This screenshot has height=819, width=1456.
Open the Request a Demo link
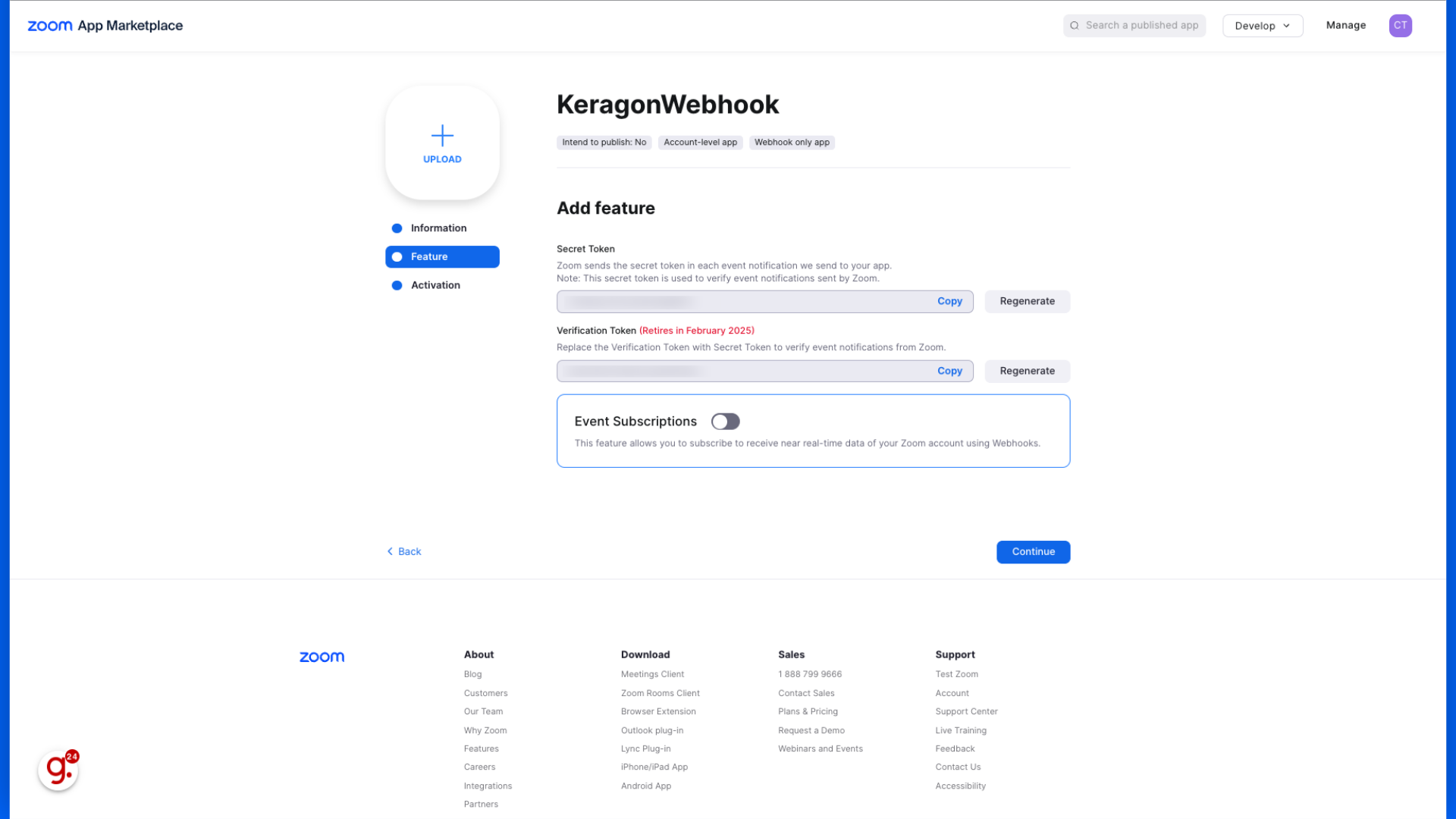tap(811, 730)
